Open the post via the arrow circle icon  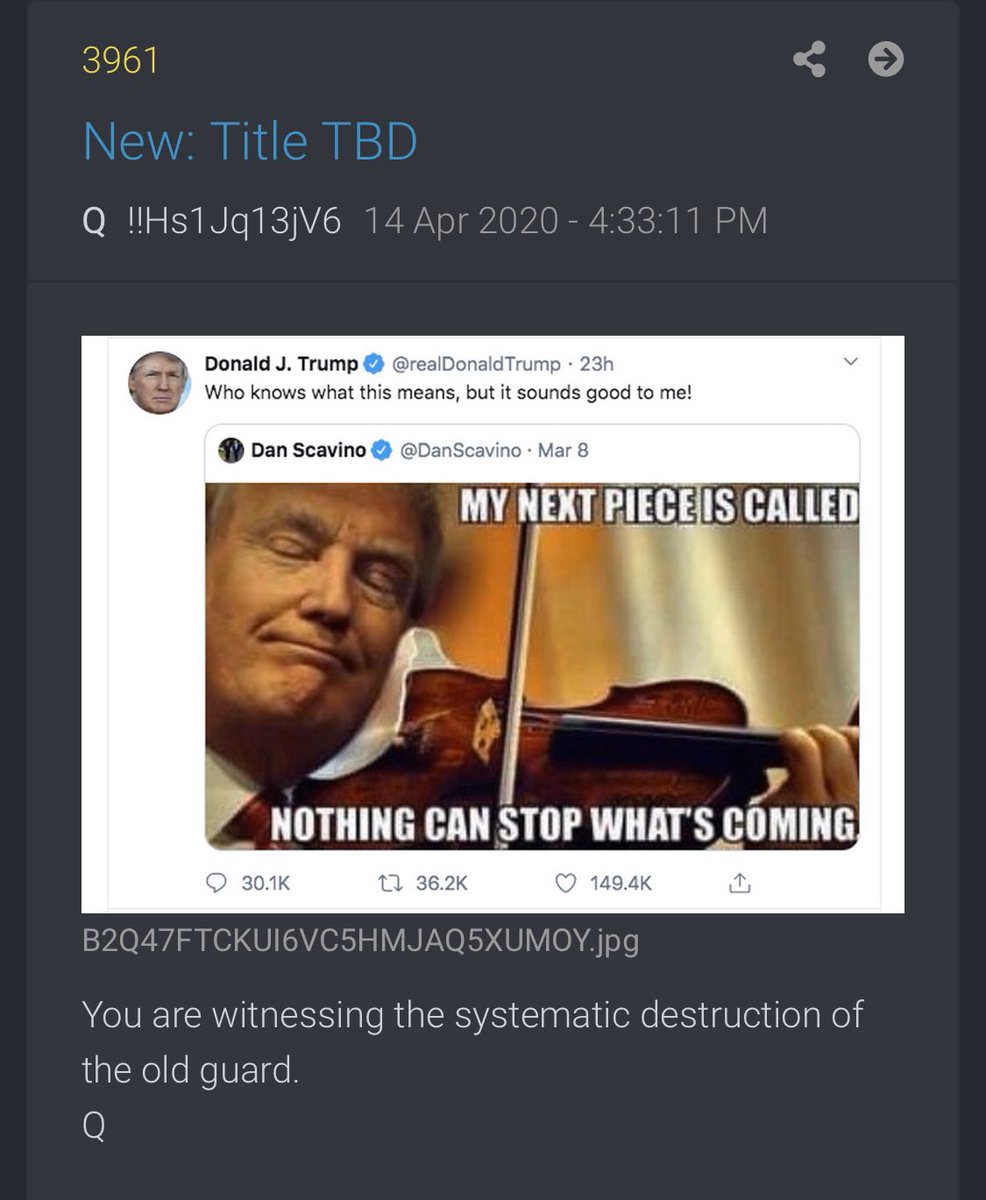click(x=886, y=60)
